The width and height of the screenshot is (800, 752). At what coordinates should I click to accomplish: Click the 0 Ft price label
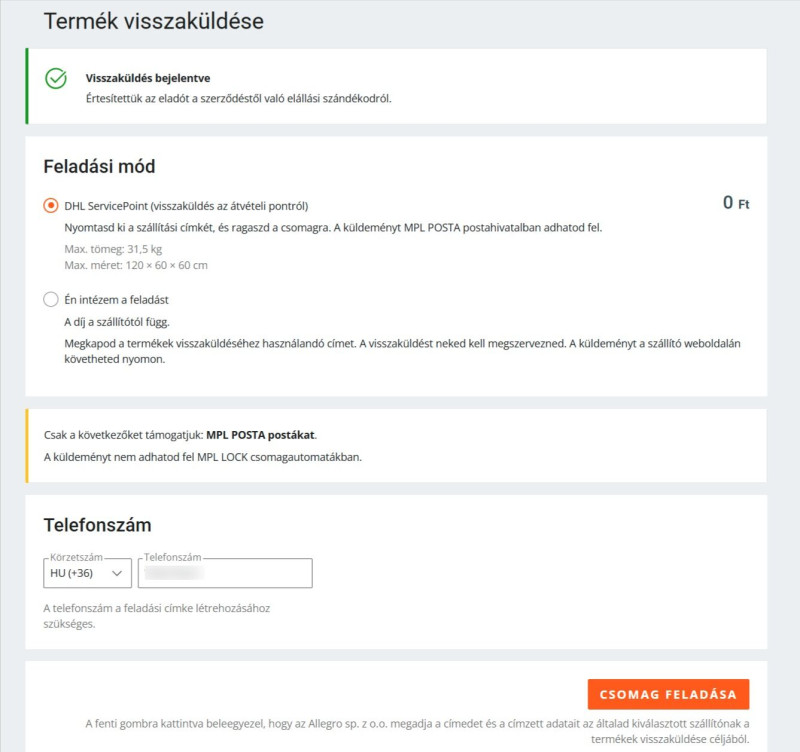[735, 203]
